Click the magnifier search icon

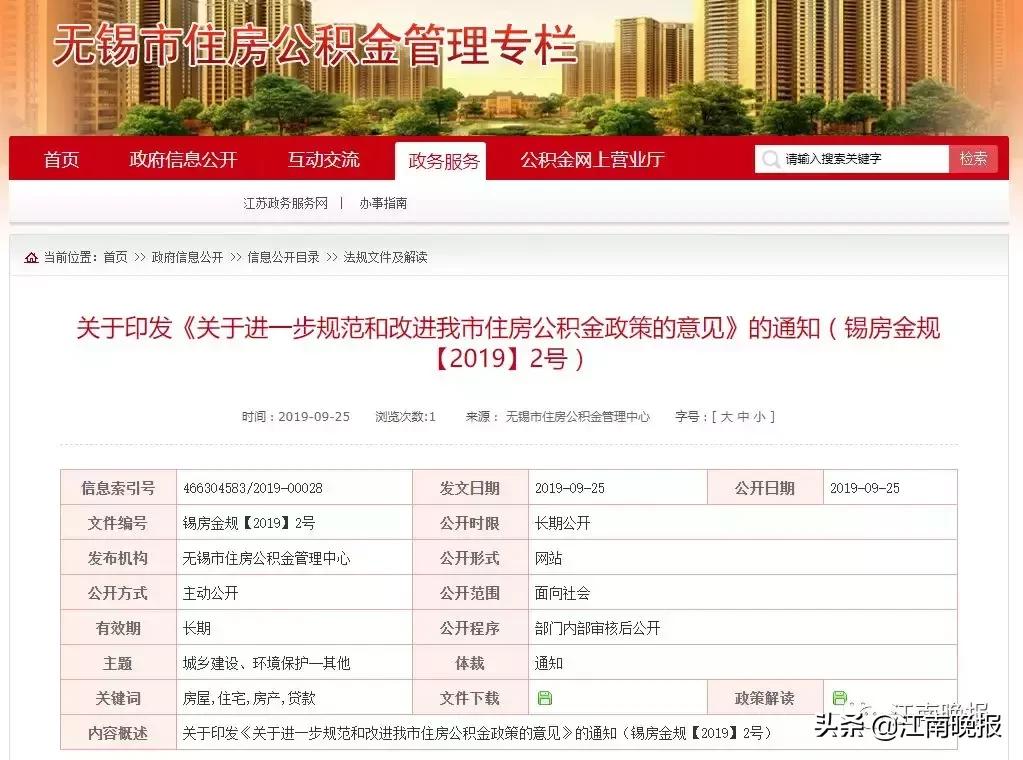(x=770, y=159)
